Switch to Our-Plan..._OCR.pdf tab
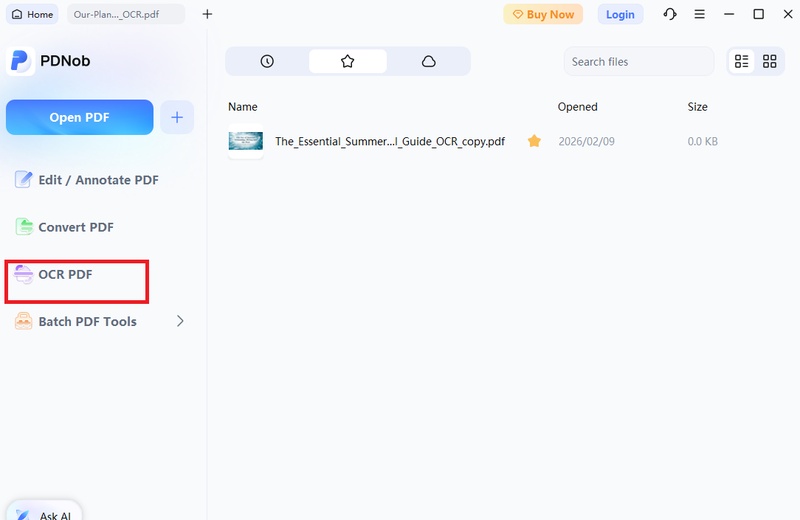The height and width of the screenshot is (520, 800). point(126,14)
